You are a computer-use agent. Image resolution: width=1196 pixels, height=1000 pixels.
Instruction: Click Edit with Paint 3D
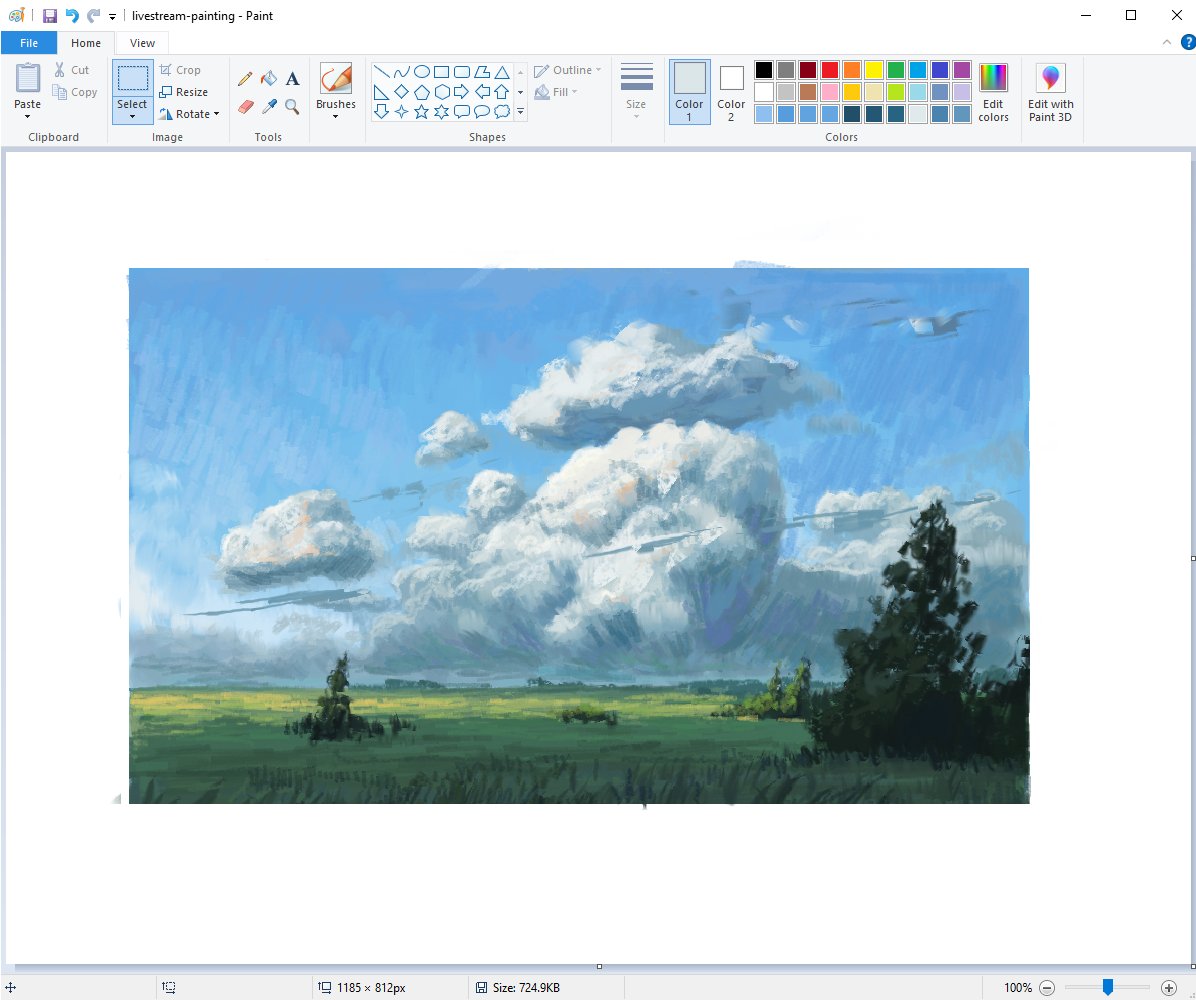[1050, 92]
